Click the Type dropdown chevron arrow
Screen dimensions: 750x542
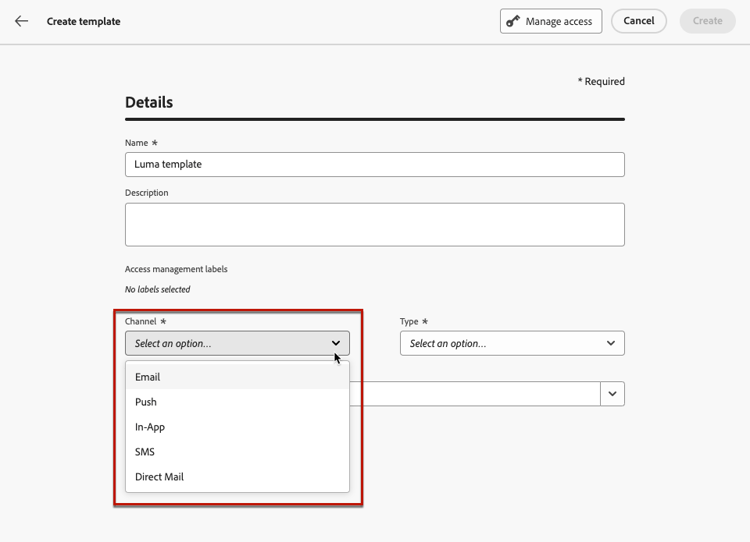[611, 343]
